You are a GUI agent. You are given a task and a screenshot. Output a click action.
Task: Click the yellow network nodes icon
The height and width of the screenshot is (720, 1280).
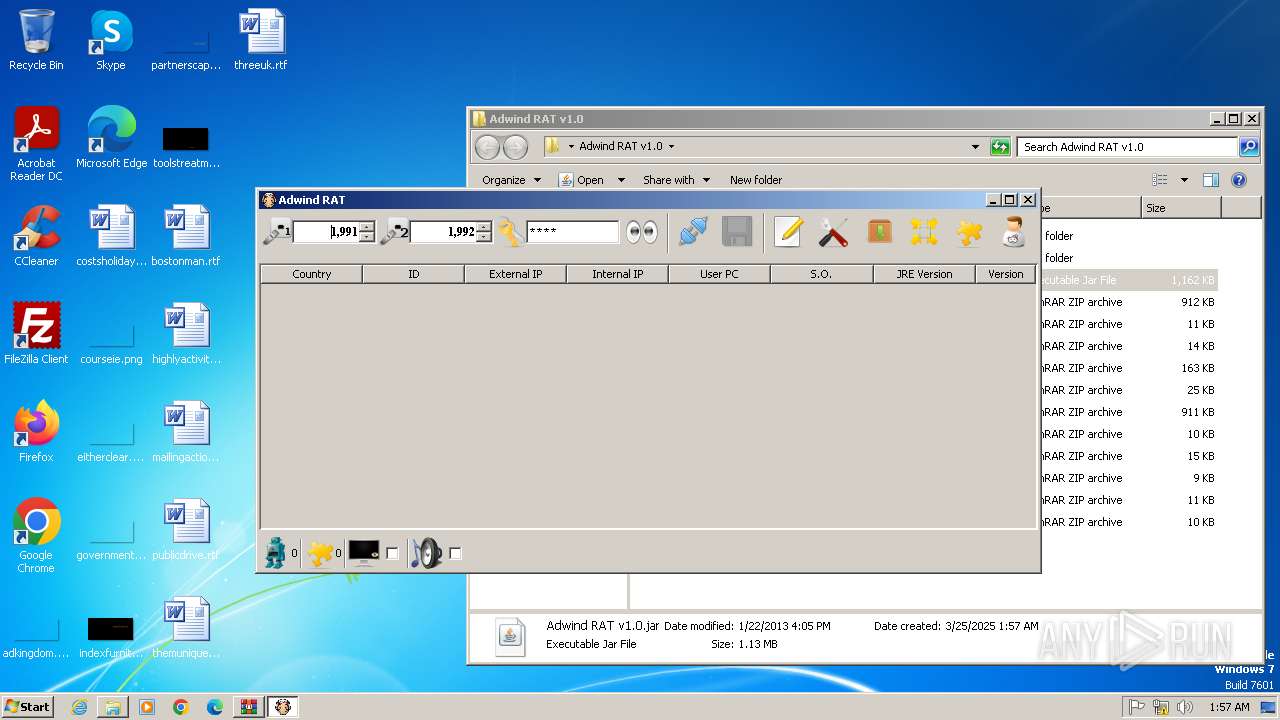pos(924,232)
